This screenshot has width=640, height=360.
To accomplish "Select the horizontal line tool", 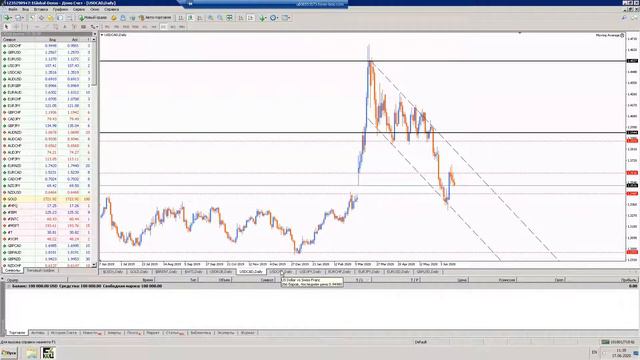I will (37, 27).
